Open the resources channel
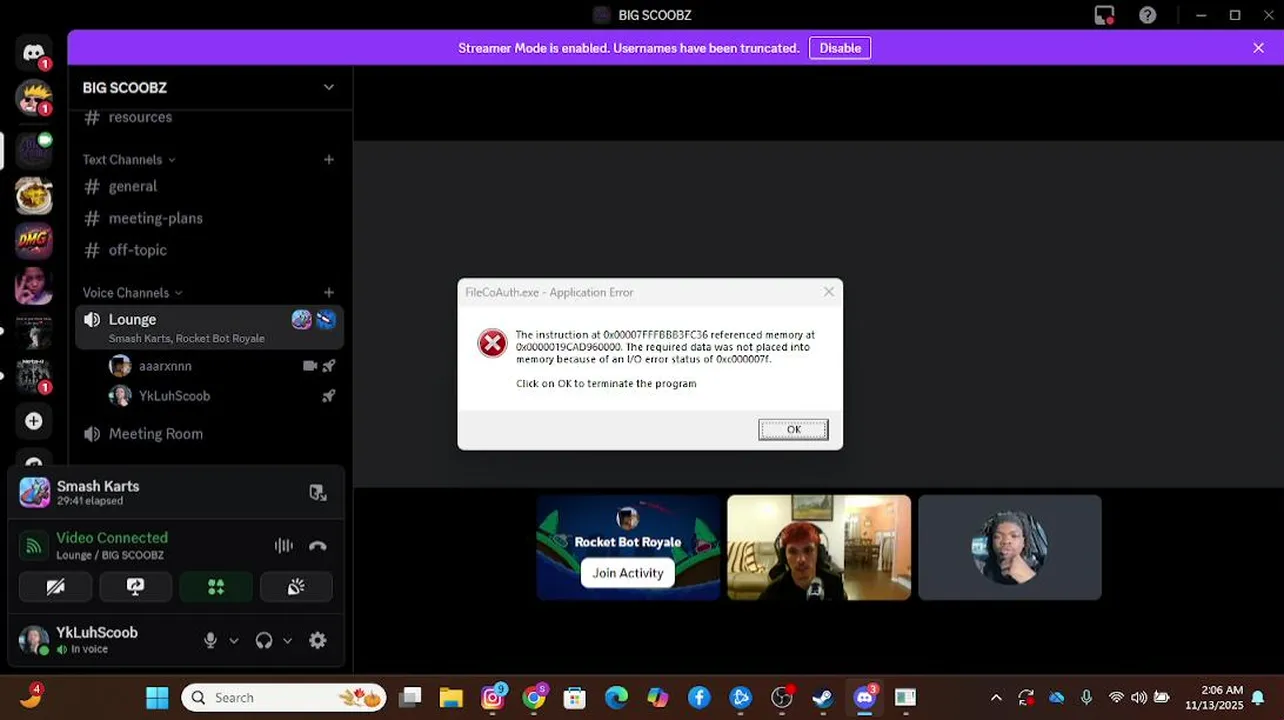The width and height of the screenshot is (1284, 720). (x=209, y=117)
